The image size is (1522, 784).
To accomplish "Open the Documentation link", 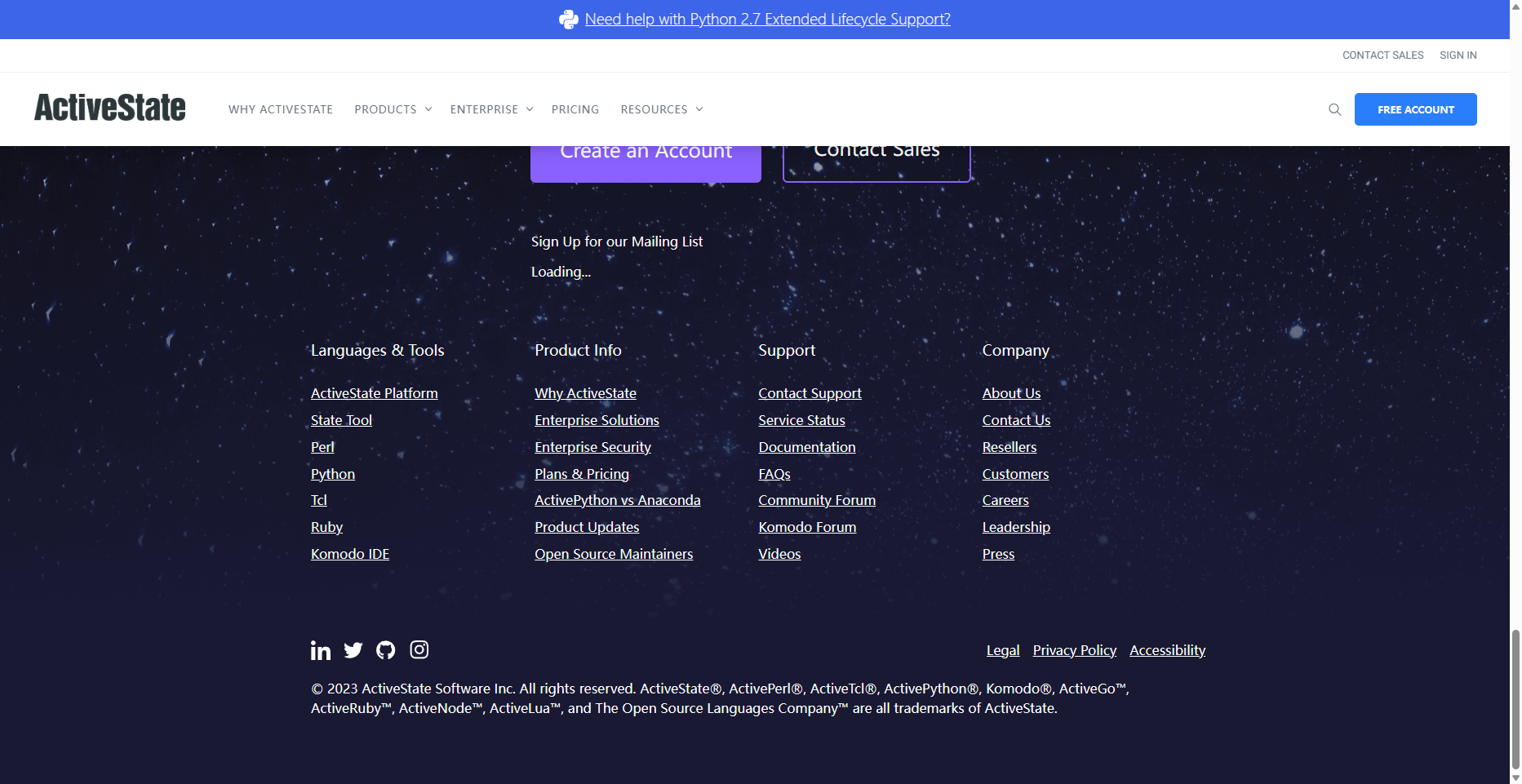I will 807,447.
